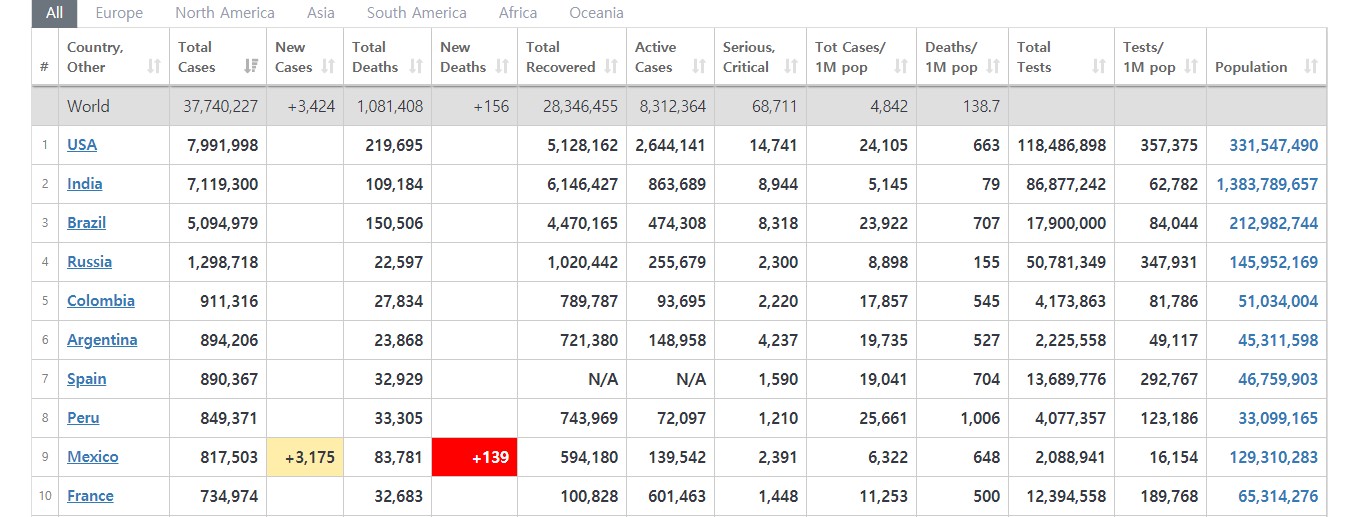Click Argentina total tests 2,225,558
This screenshot has width=1349, height=517.
coord(1071,340)
